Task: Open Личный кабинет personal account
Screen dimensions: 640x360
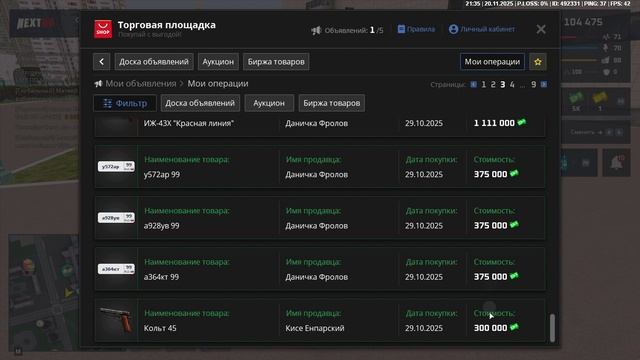Action: click(x=482, y=29)
